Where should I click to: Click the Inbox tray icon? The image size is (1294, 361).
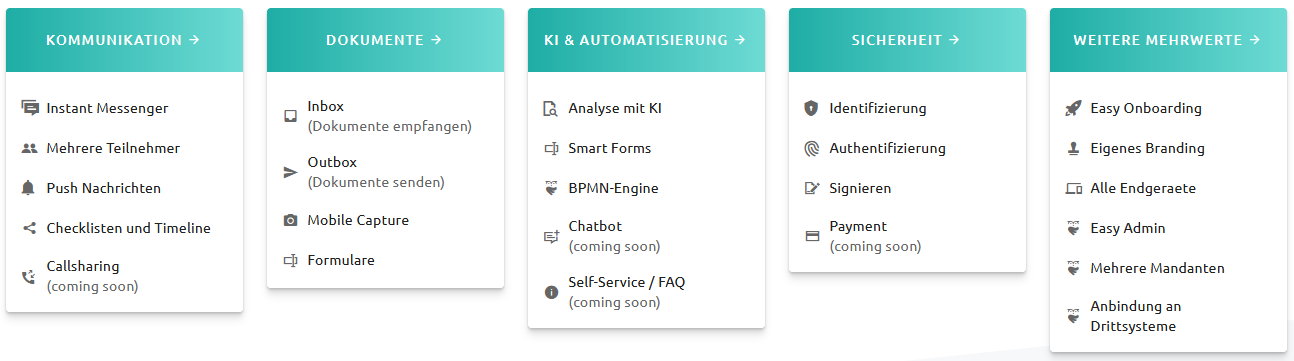291,116
